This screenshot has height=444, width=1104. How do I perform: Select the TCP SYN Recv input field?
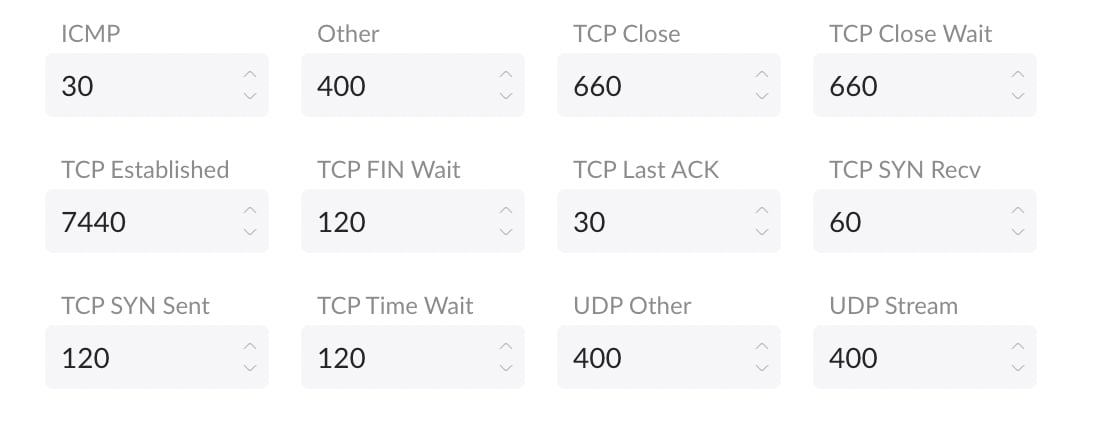(x=908, y=222)
